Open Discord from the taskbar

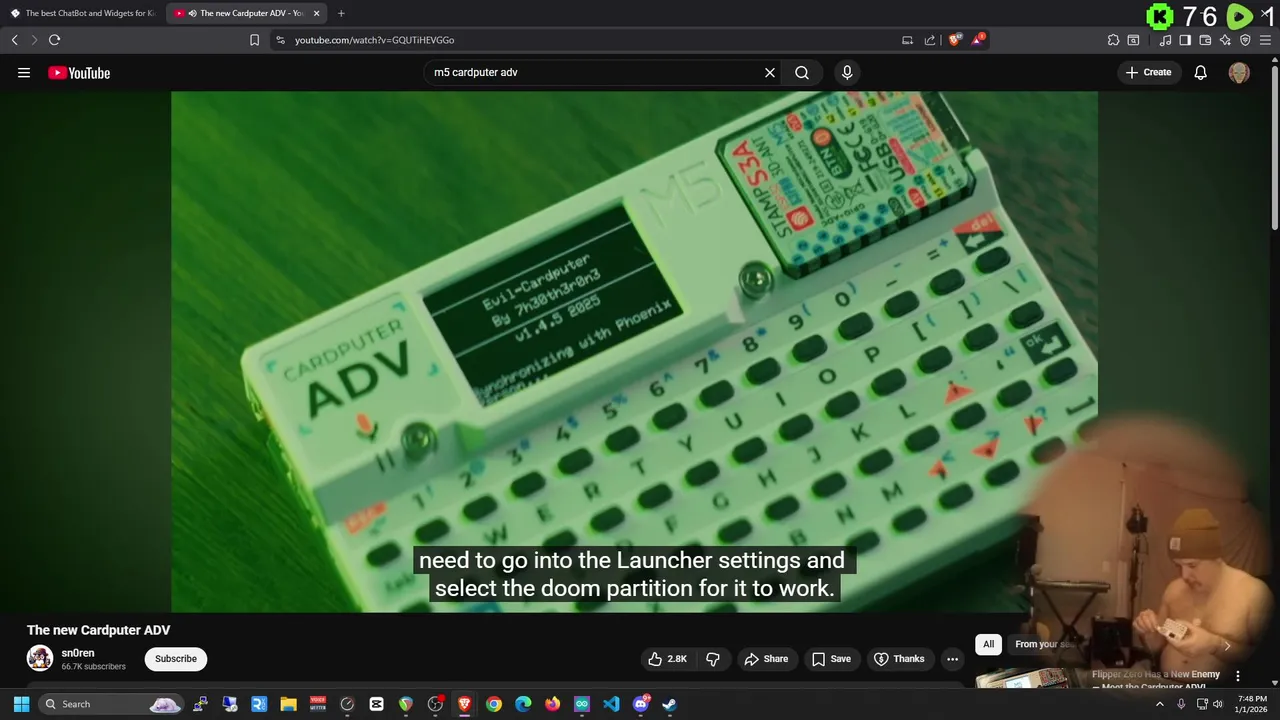coord(641,704)
